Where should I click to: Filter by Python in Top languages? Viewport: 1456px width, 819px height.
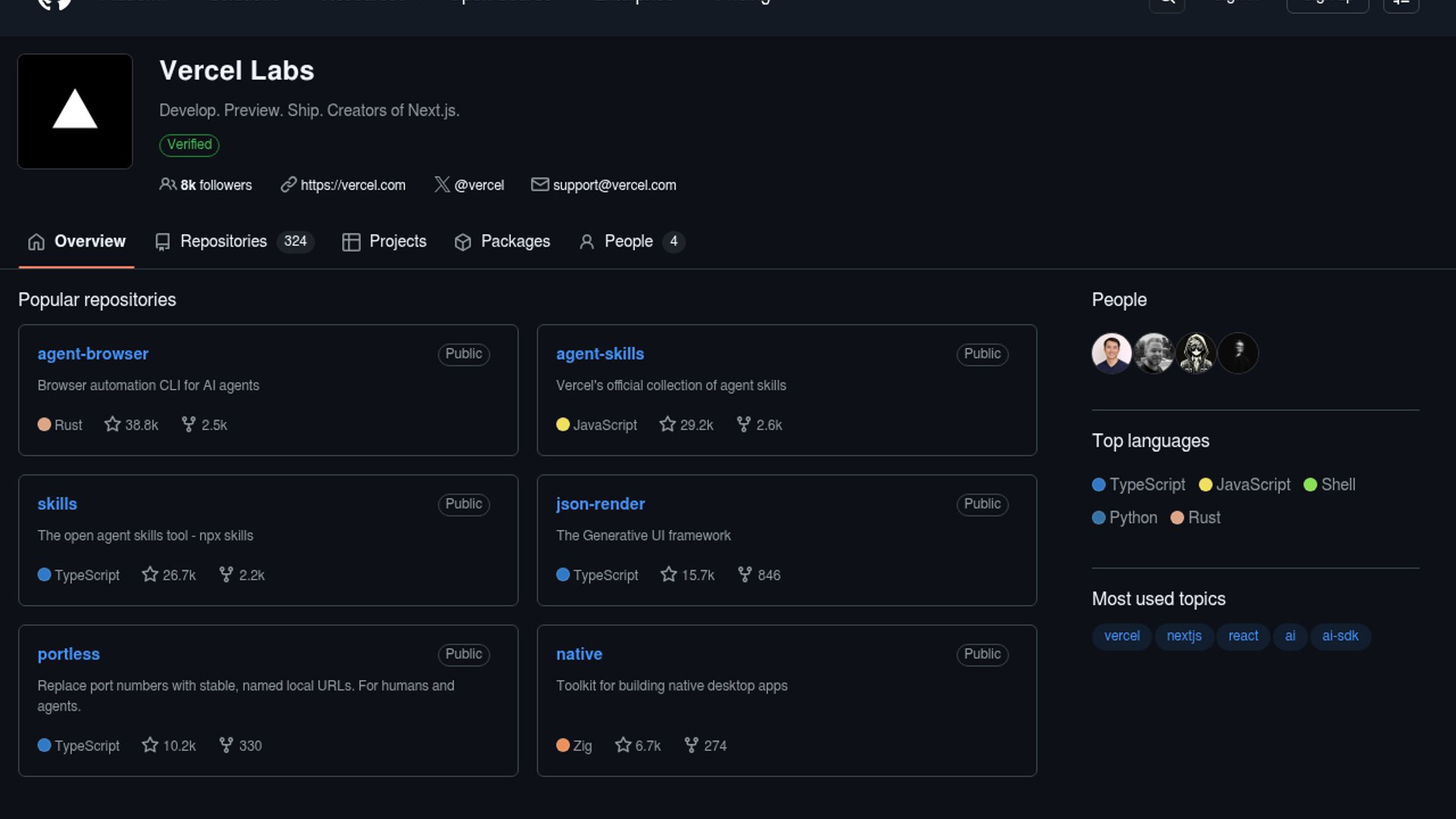coord(1125,518)
